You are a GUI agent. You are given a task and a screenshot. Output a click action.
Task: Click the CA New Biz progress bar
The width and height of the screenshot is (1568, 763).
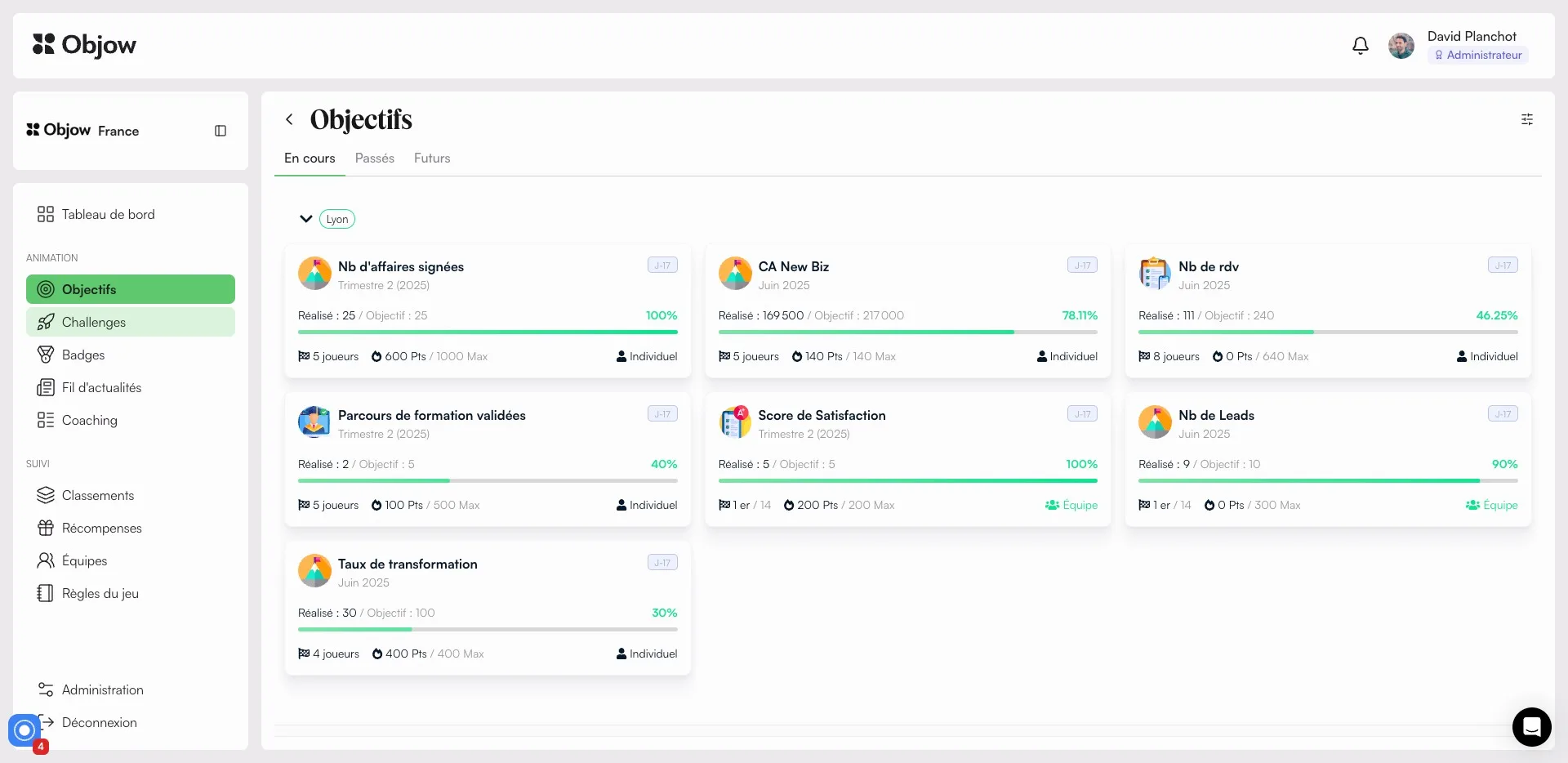pyautogui.click(x=907, y=332)
